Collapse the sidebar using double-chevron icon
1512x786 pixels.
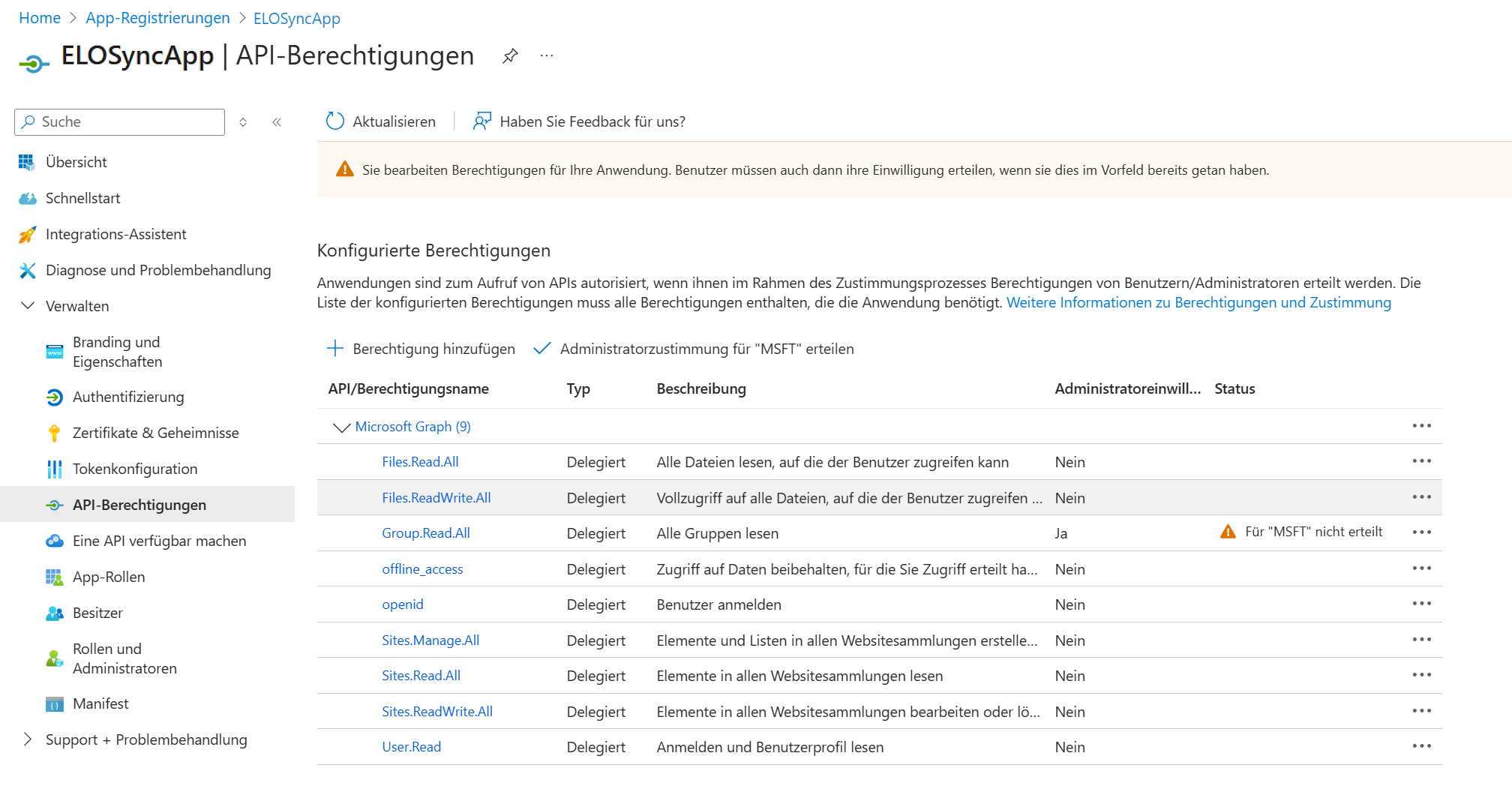pyautogui.click(x=277, y=122)
